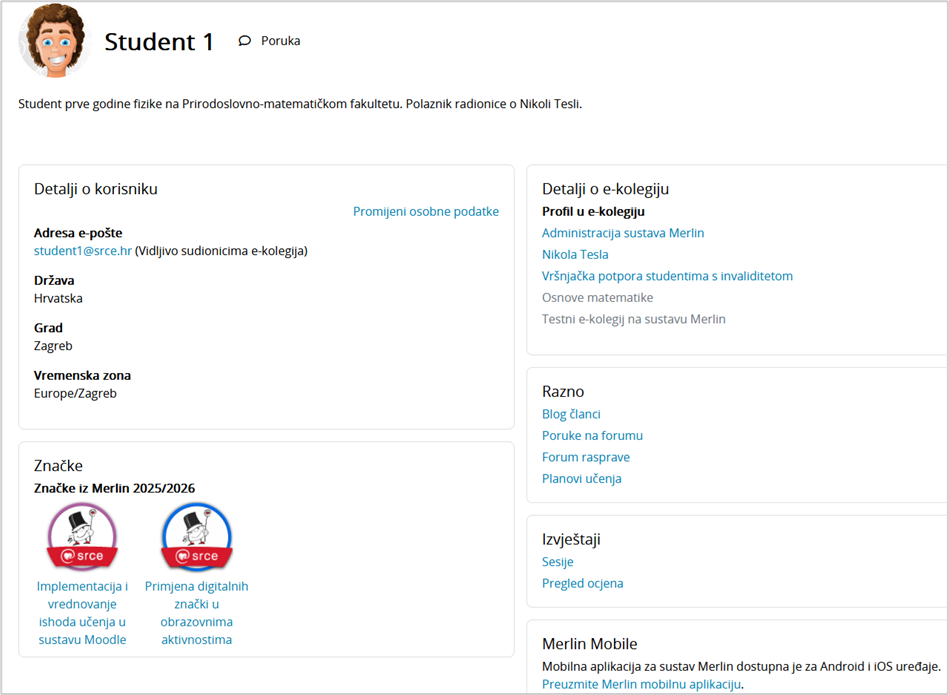Click the Poruka speech bubble icon

coord(245,41)
